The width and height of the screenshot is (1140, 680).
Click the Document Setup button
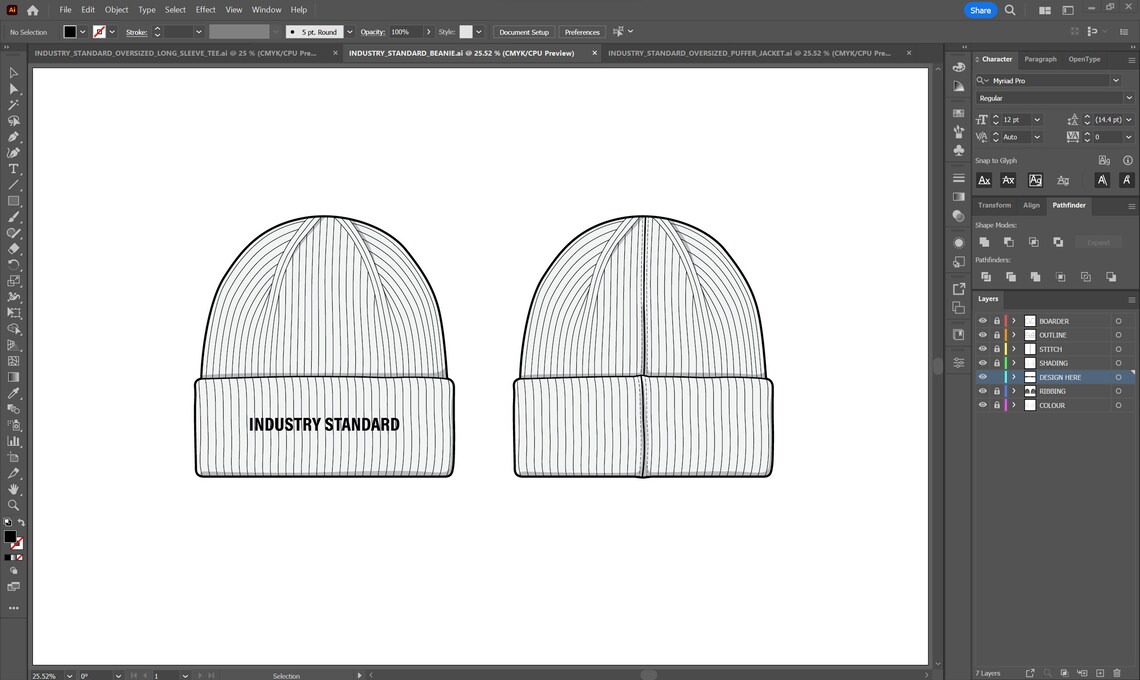tap(523, 31)
